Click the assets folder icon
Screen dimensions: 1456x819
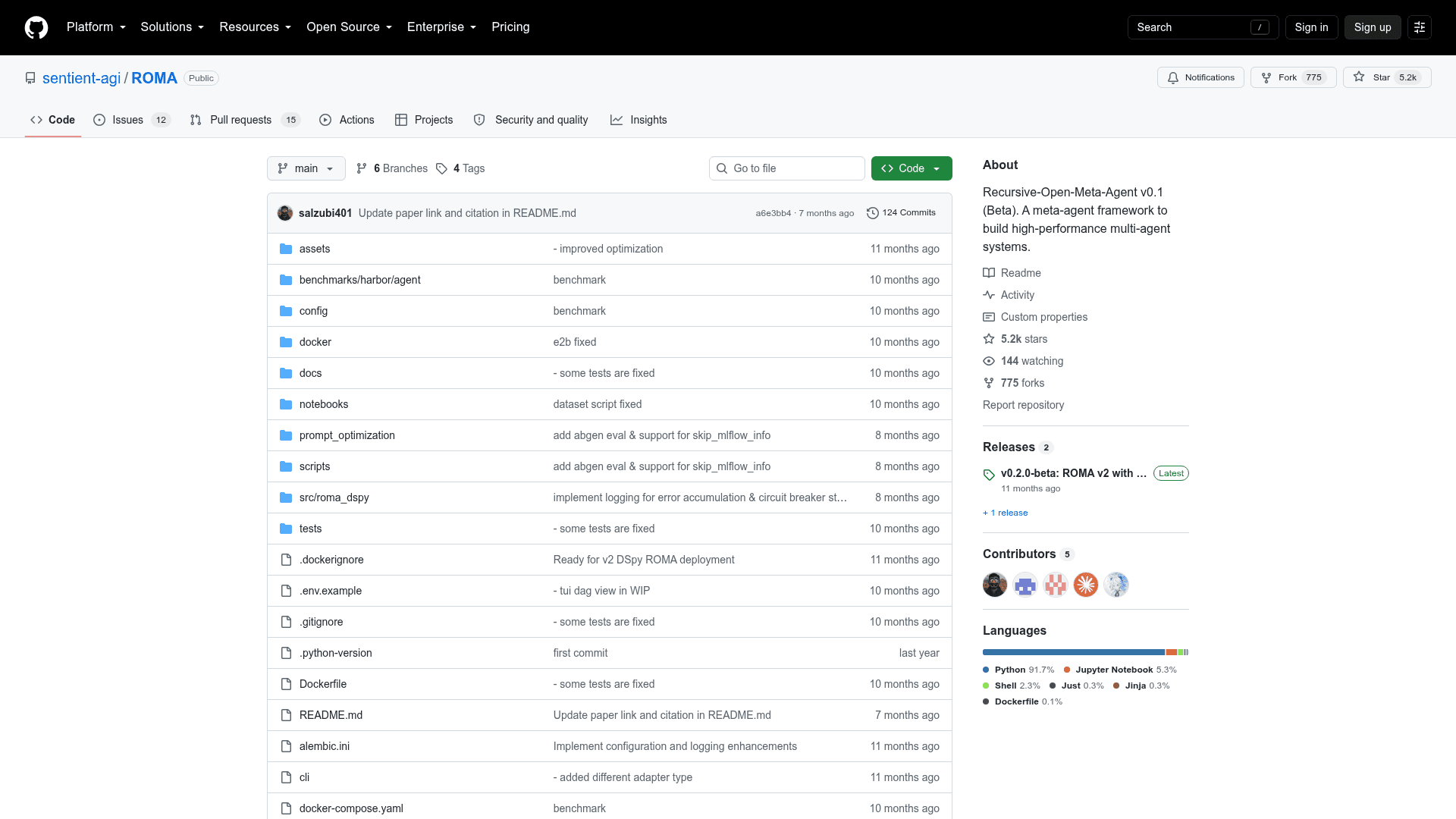click(286, 249)
